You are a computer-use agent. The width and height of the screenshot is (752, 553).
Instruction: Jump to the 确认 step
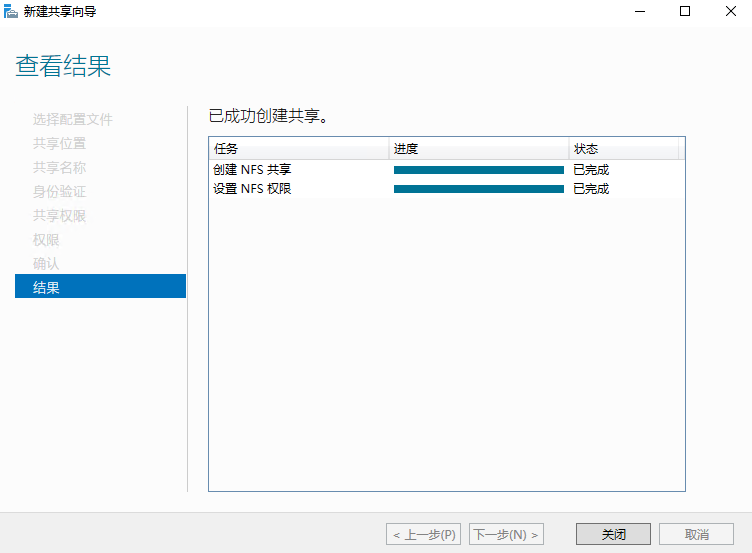(46, 263)
